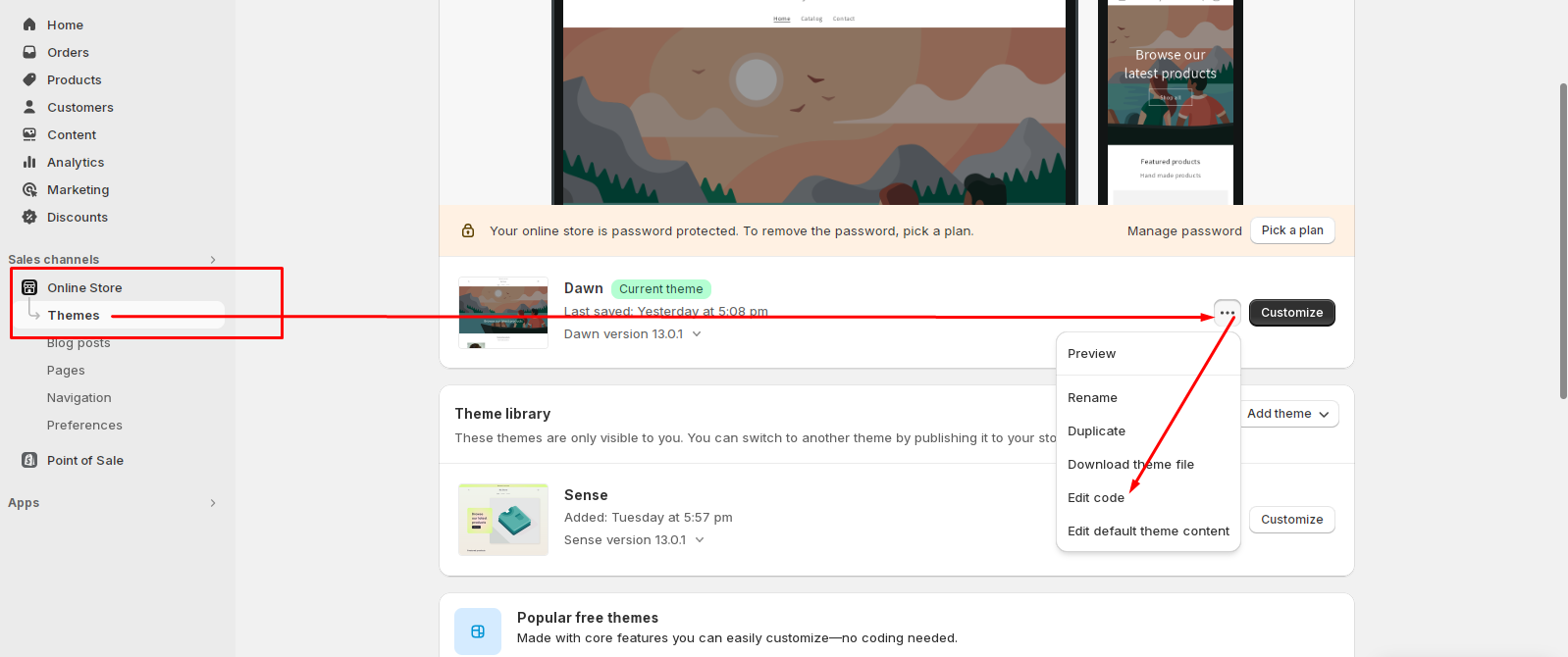
Task: Click the Manage password link
Action: tap(1184, 231)
